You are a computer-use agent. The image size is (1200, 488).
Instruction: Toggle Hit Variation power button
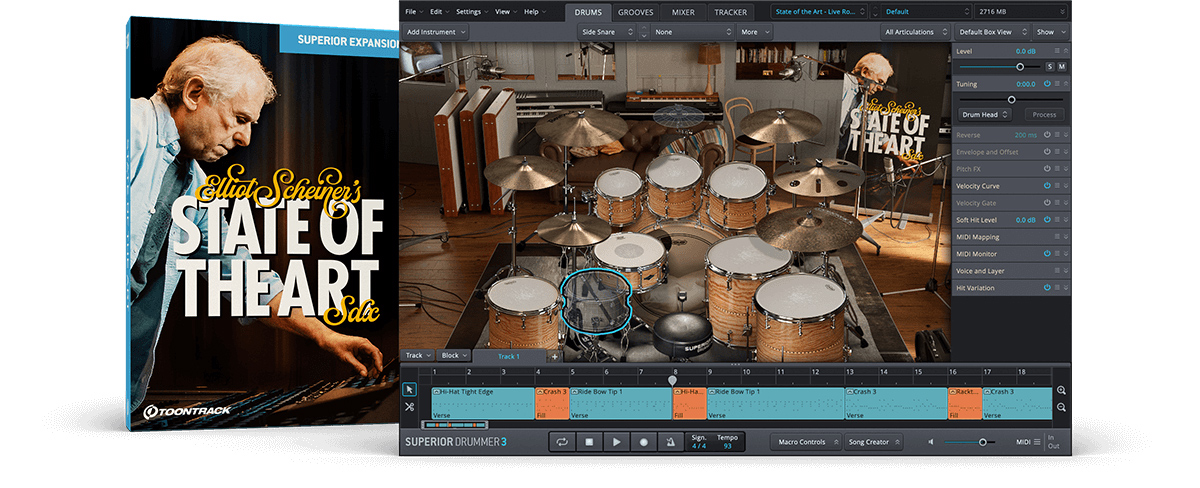point(1047,288)
